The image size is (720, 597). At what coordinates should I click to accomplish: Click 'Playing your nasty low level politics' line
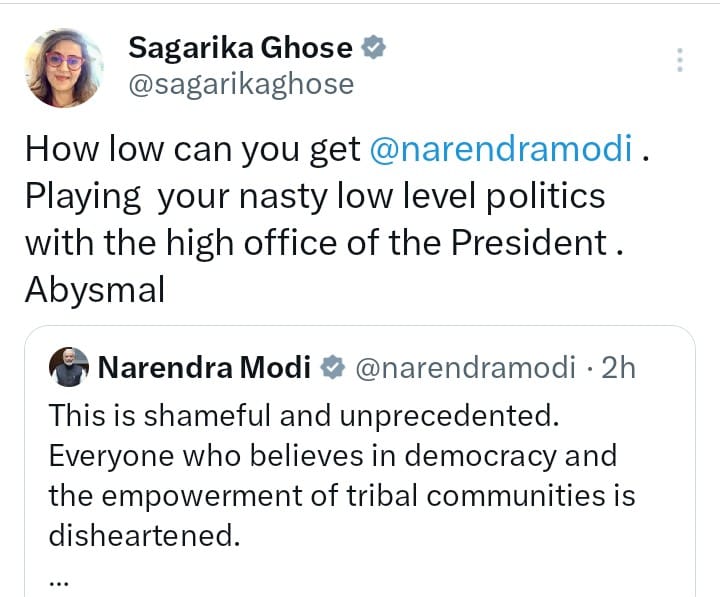click(315, 196)
